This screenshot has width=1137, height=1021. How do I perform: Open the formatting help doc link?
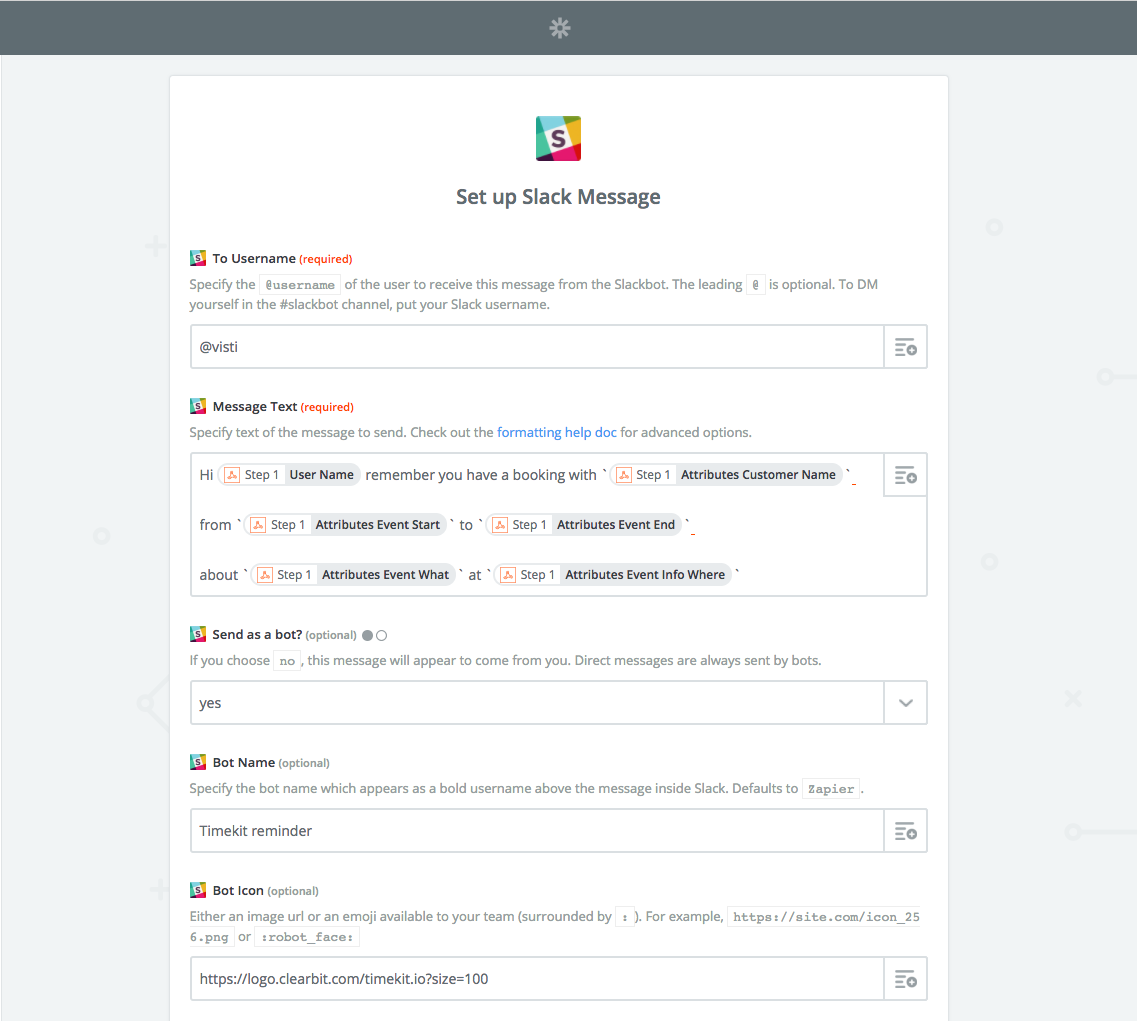[557, 432]
